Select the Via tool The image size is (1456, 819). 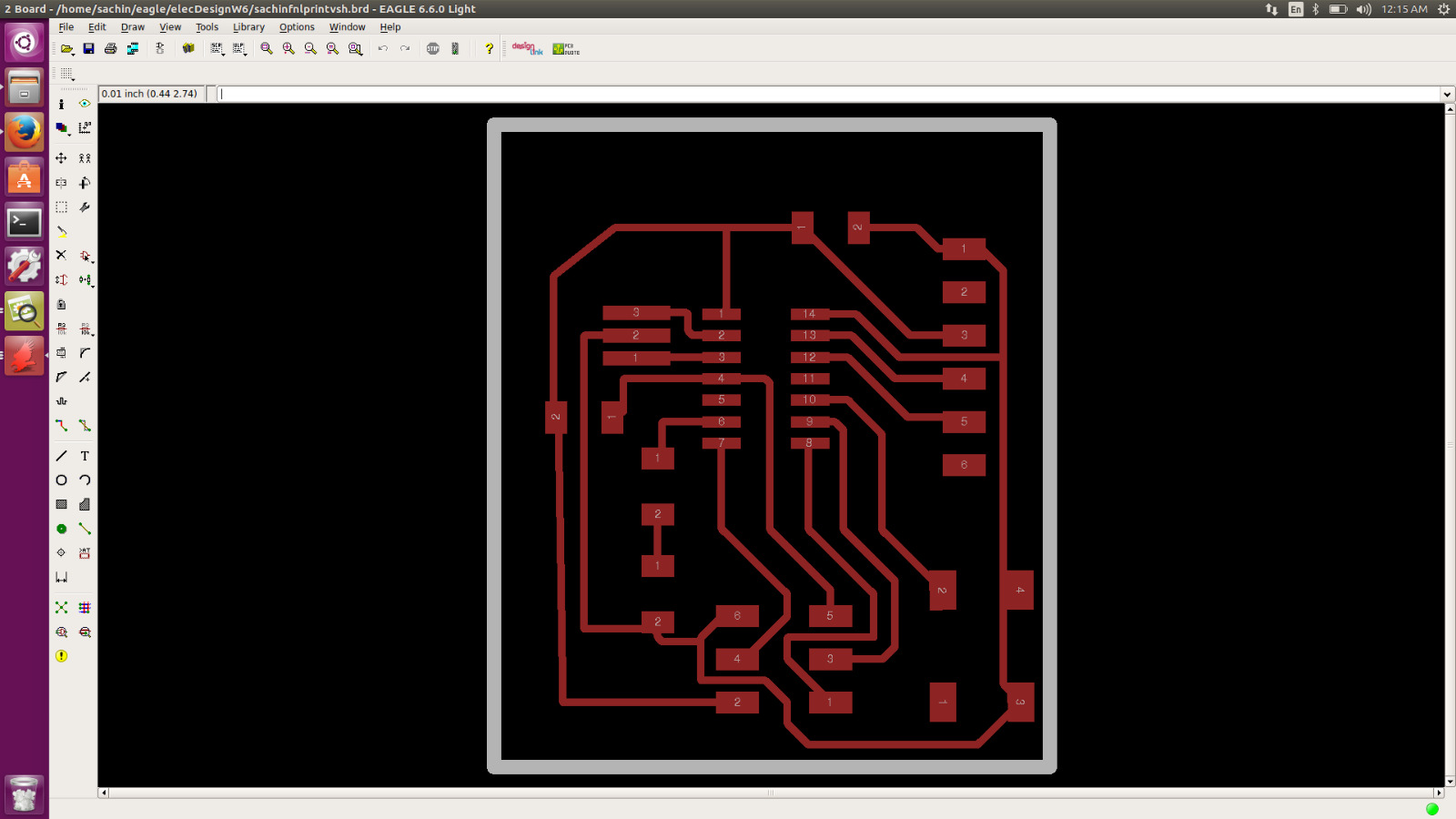tap(61, 529)
